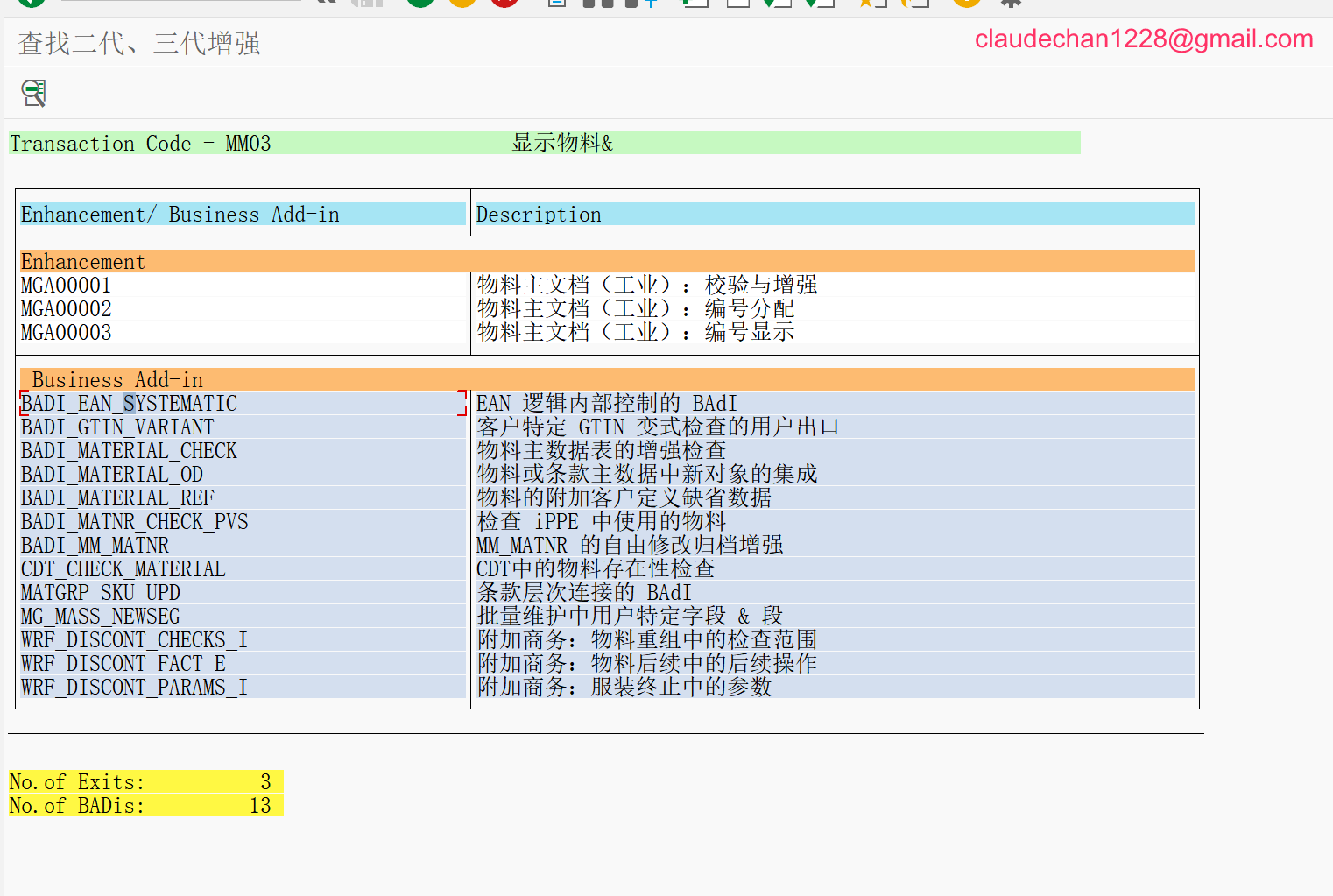Screen dimensions: 1333x896
Task: Click enhancement MGA00003
Action: (67, 333)
